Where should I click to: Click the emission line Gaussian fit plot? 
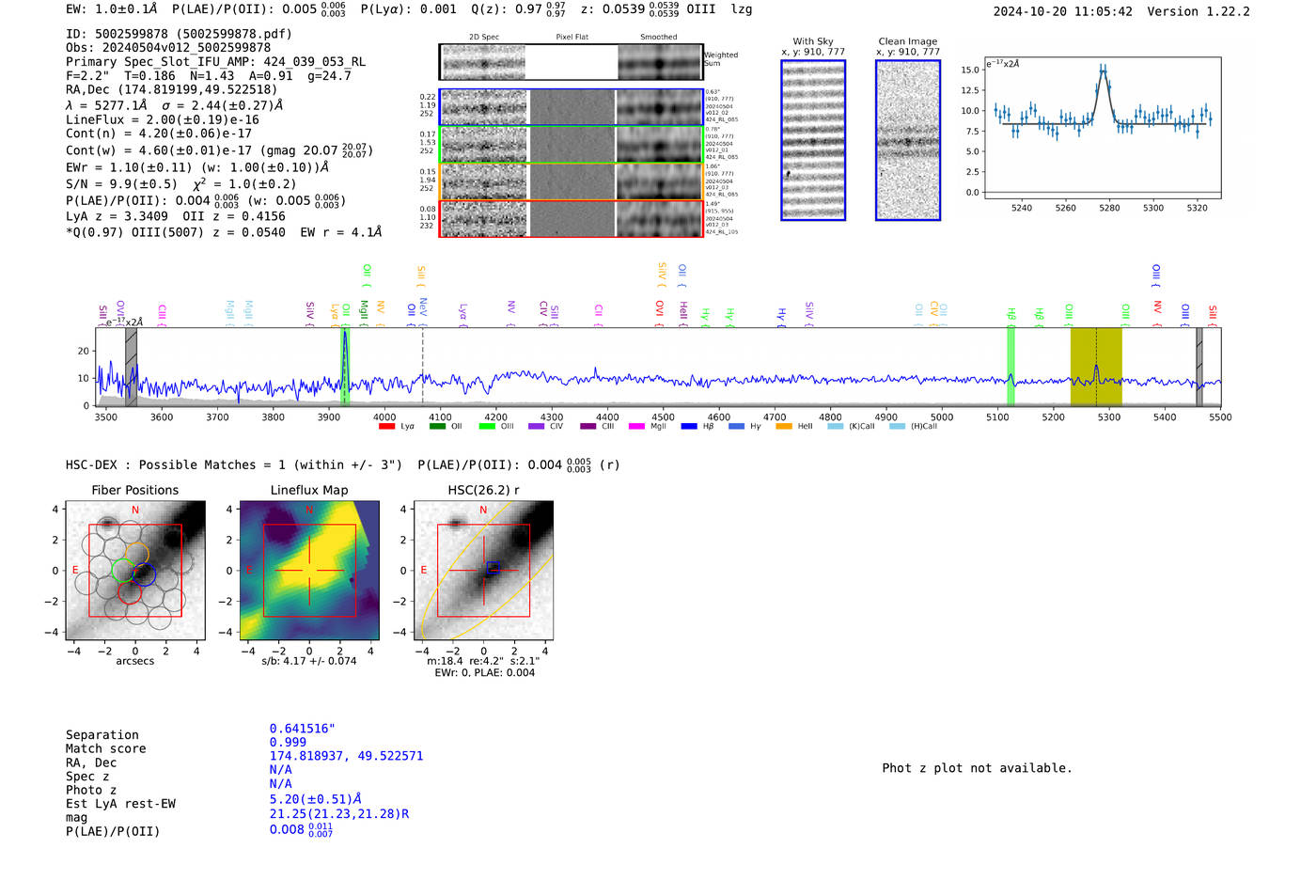1102,128
